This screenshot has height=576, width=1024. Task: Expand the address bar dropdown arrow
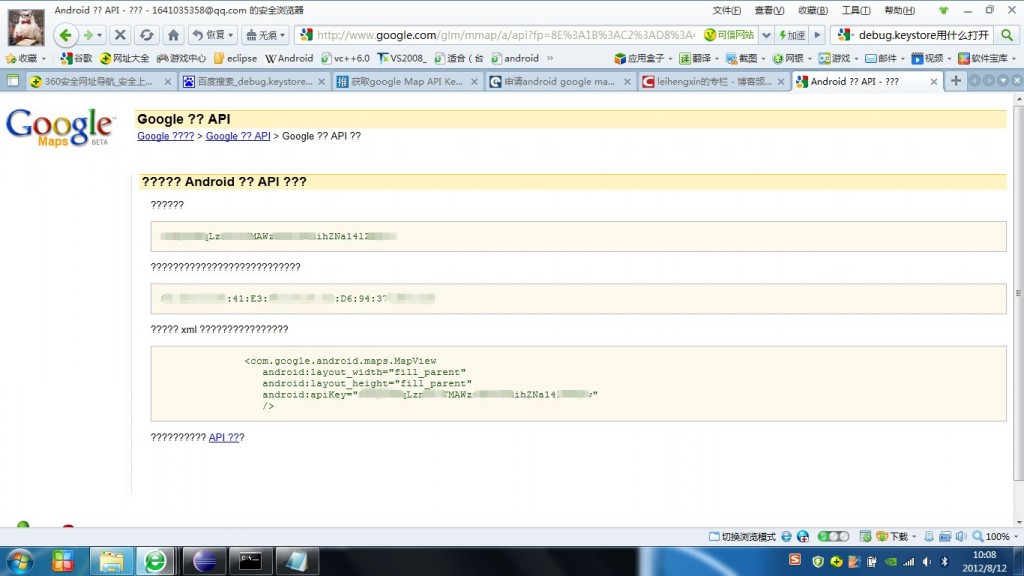766,35
